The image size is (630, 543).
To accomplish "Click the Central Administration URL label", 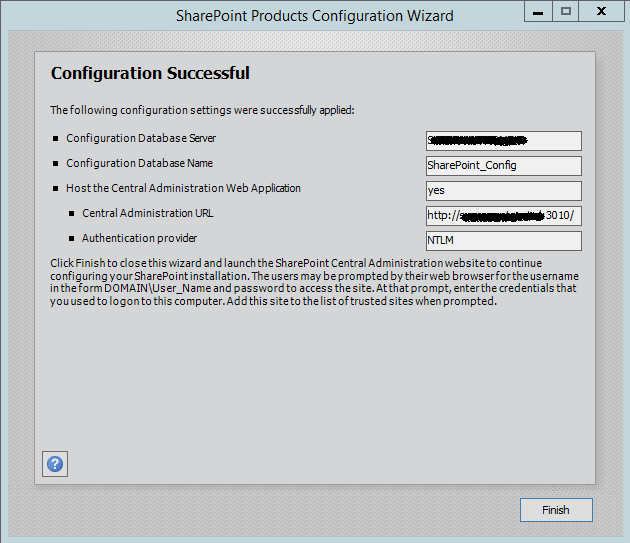I will 148,213.
